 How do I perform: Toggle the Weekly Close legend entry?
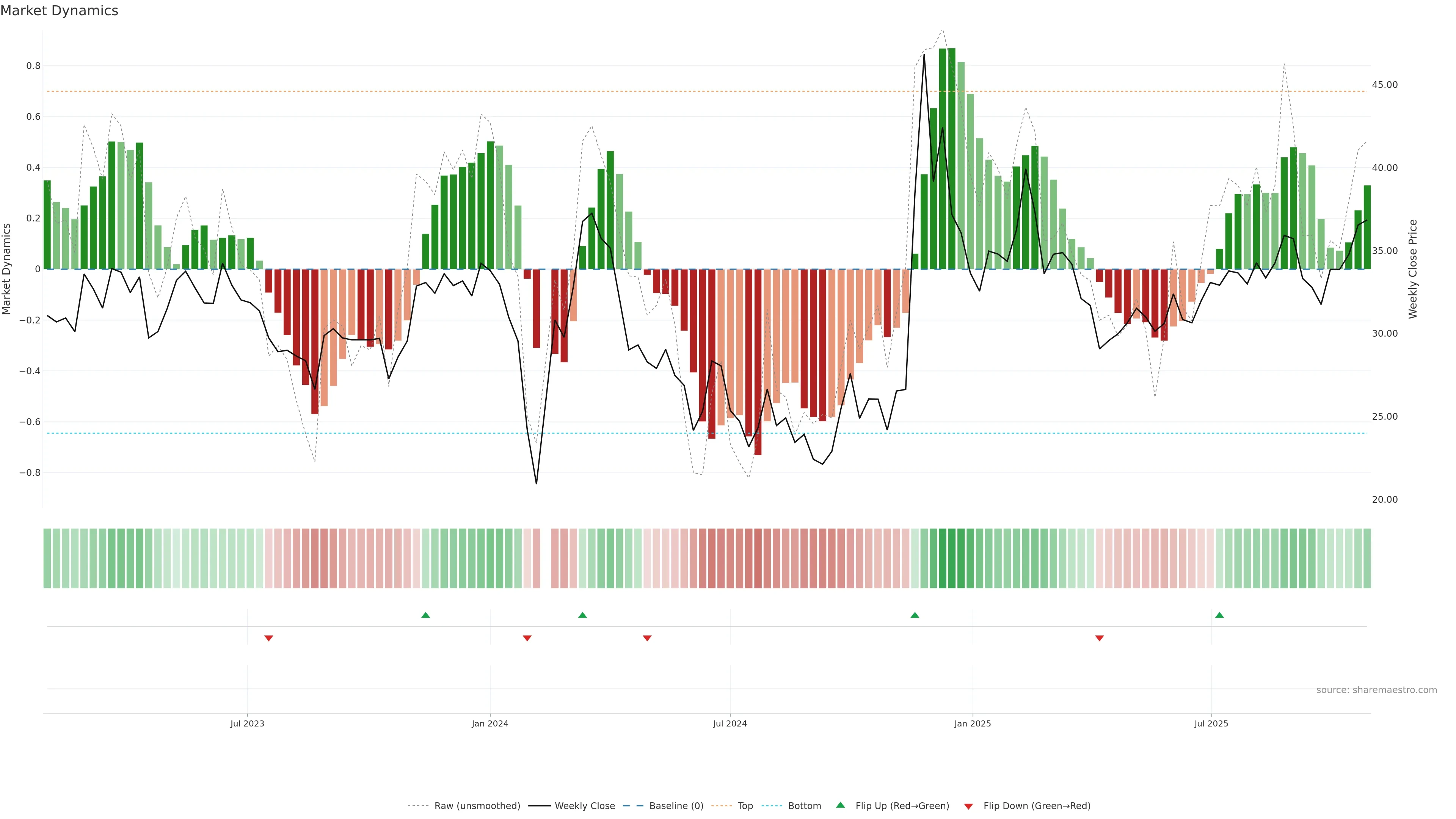pyautogui.click(x=584, y=805)
